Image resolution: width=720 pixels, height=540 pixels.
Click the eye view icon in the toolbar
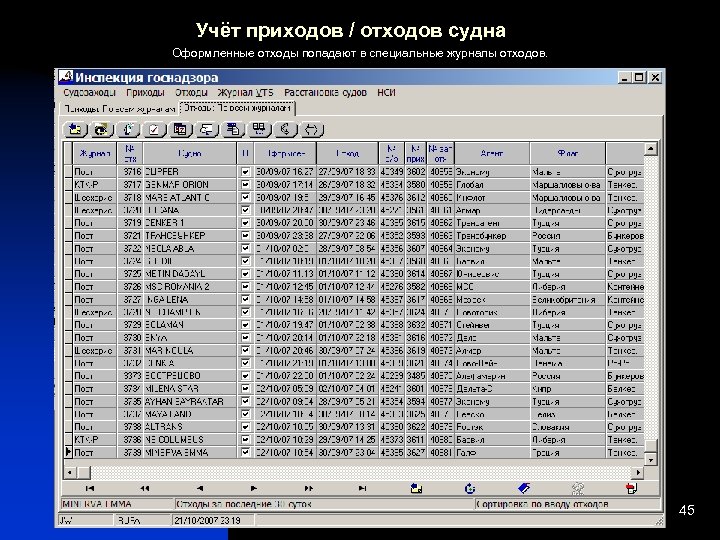coord(101,130)
